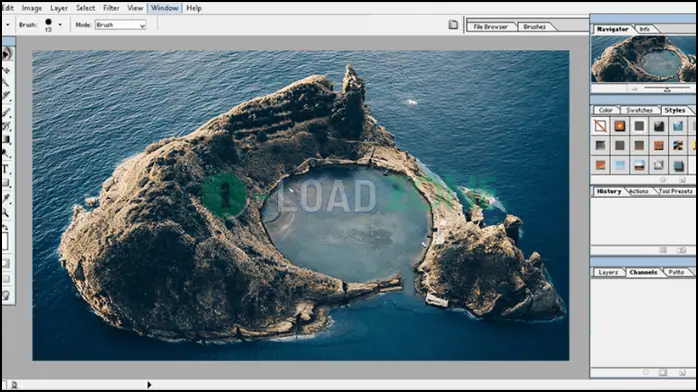698x392 pixels.
Task: Create new channel in Channels panel
Action: pos(682,372)
